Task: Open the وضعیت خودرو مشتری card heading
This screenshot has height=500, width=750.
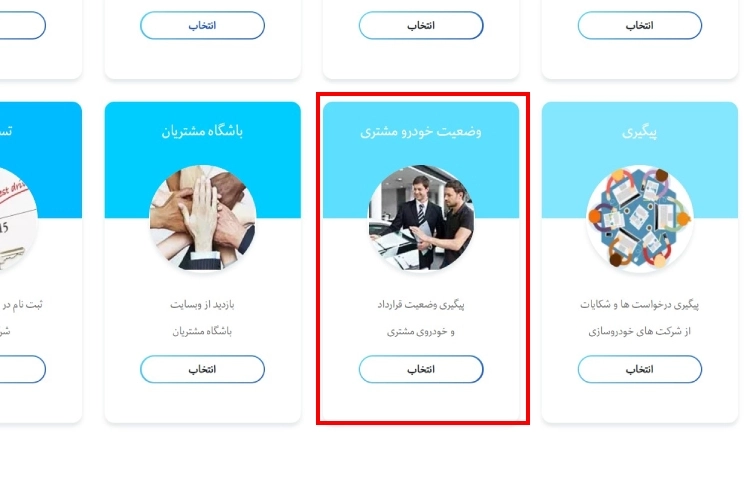Action: (x=421, y=132)
